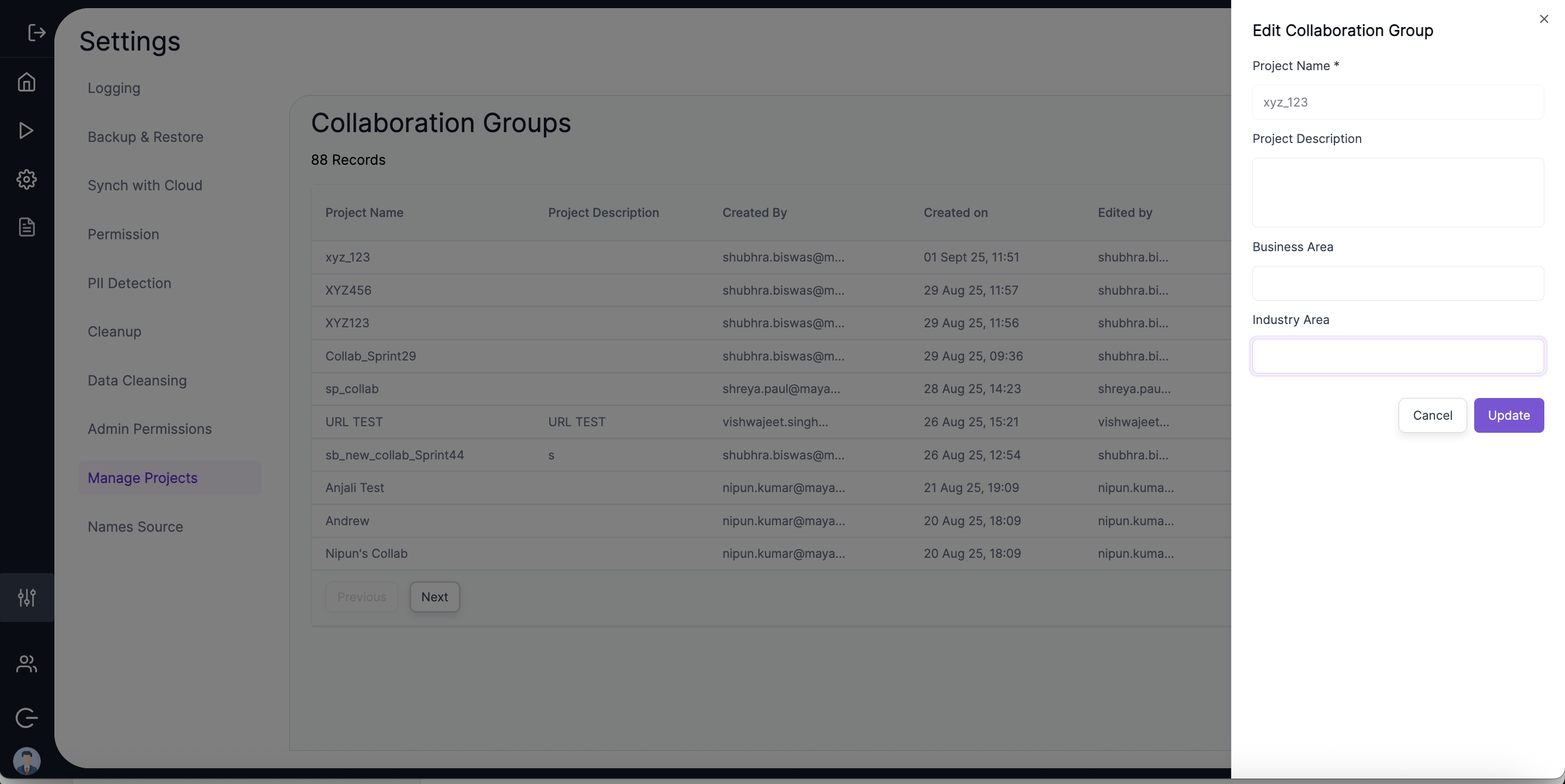Image resolution: width=1565 pixels, height=784 pixels.
Task: Navigate to Home using sidebar house icon
Action: [x=26, y=82]
